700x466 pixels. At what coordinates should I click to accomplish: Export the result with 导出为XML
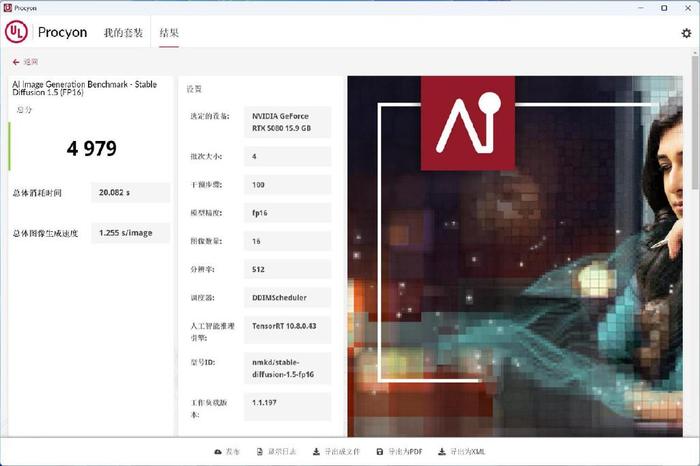coord(462,452)
